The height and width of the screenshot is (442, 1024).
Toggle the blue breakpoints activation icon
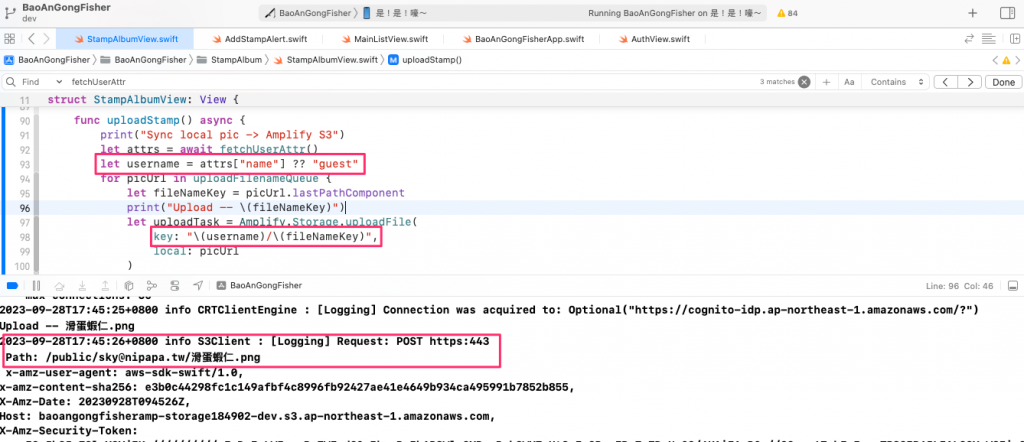point(12,286)
